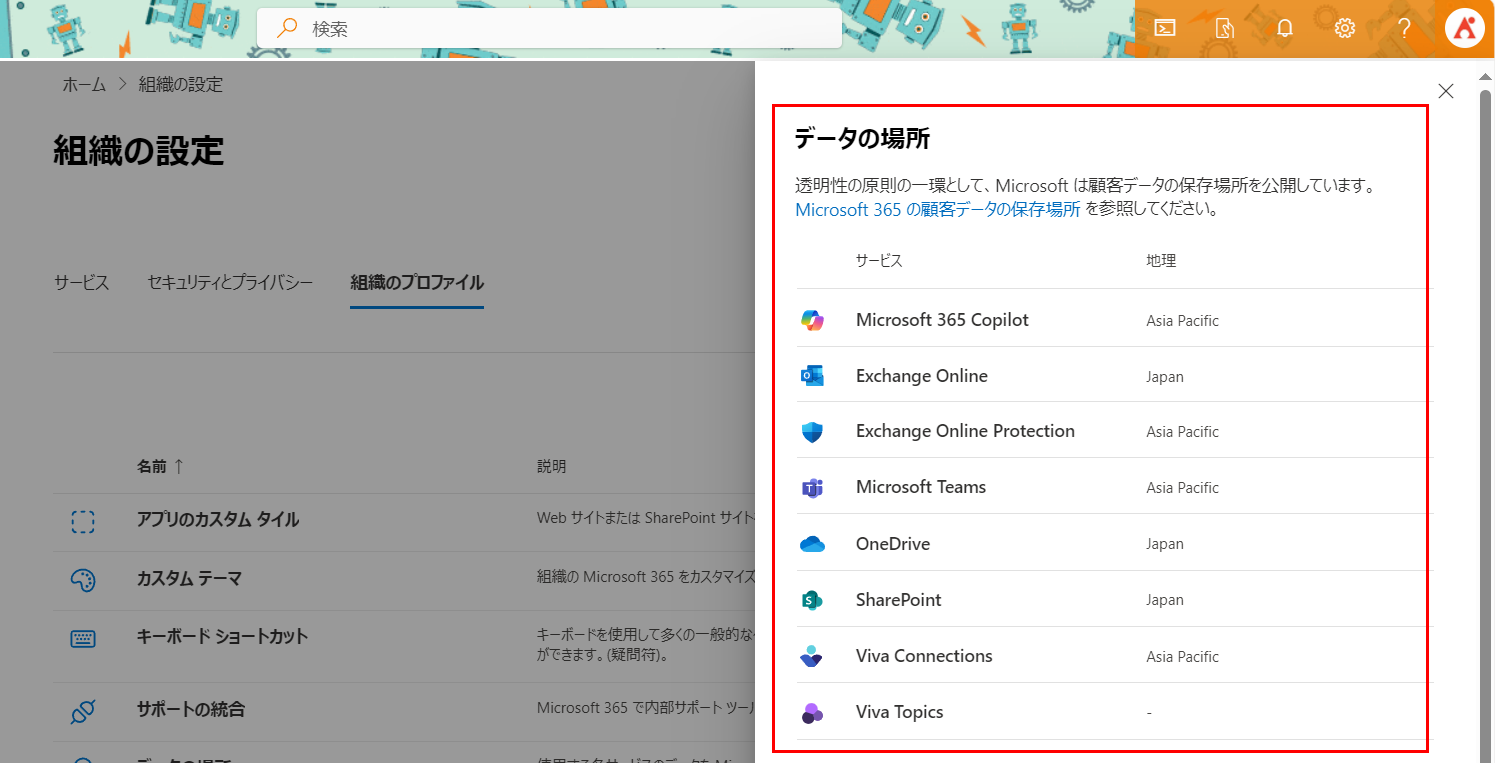The image size is (1495, 763).
Task: Click the SharePoint icon
Action: pos(812,600)
